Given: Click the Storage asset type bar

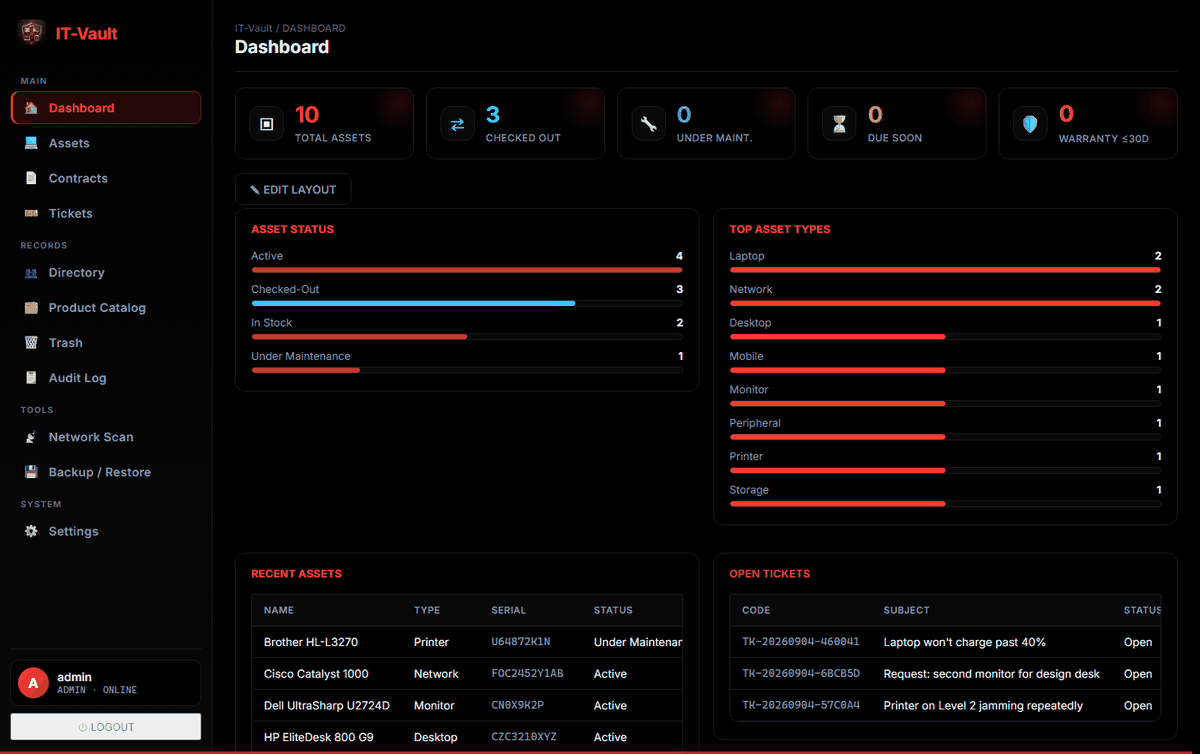Looking at the screenshot, I should (x=945, y=503).
